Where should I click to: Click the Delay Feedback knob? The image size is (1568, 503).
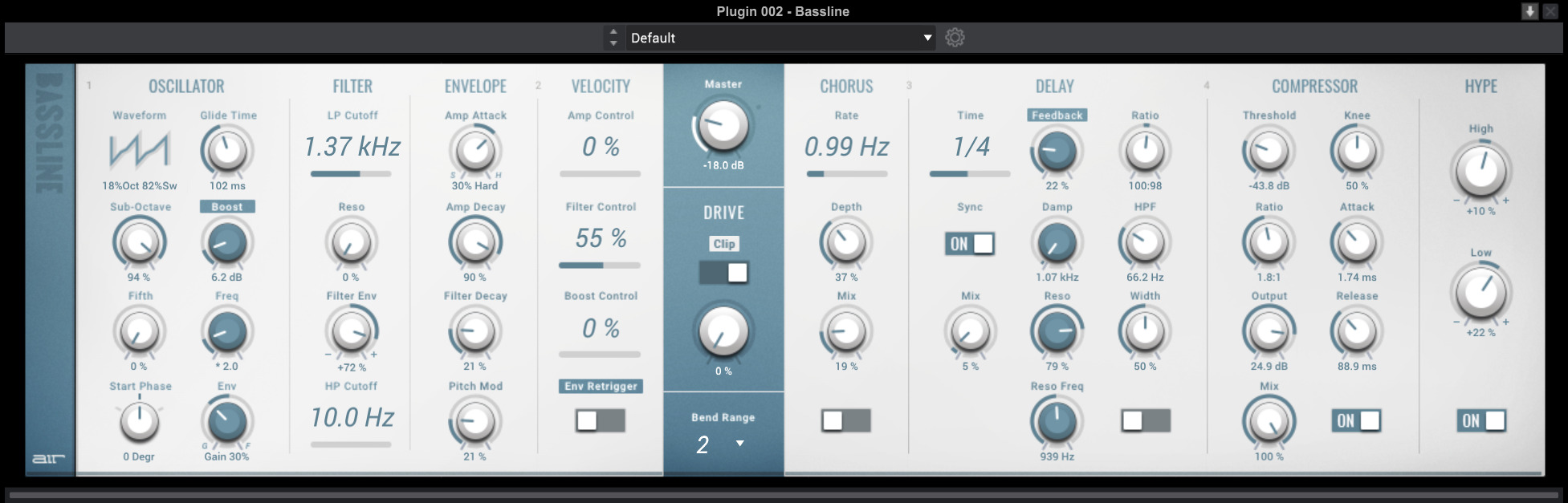pos(1057,150)
